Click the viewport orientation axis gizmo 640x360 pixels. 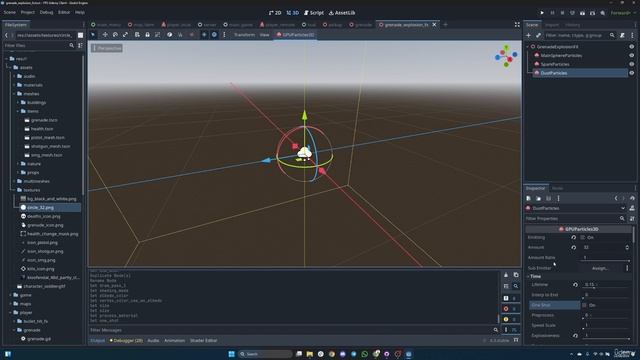tap(506, 56)
